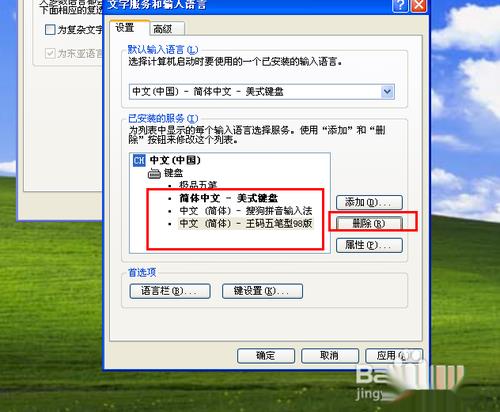The width and height of the screenshot is (500, 412).
Task: Close the 文字服务和输入语言 dialog
Action: pos(419,6)
